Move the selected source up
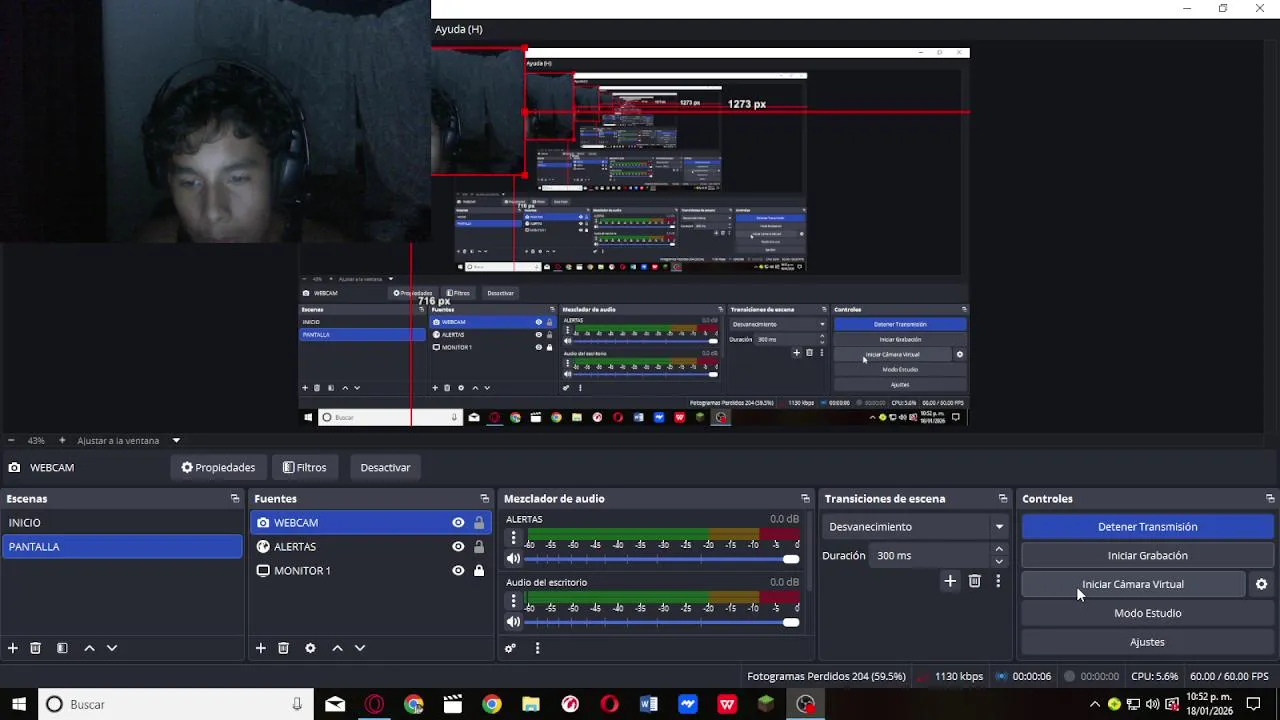Viewport: 1280px width, 720px height. pos(337,648)
